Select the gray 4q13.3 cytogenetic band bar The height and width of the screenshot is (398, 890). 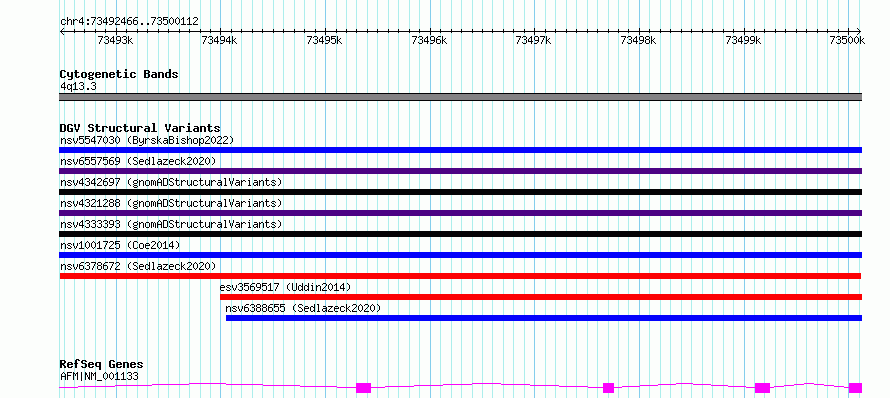[x=460, y=97]
